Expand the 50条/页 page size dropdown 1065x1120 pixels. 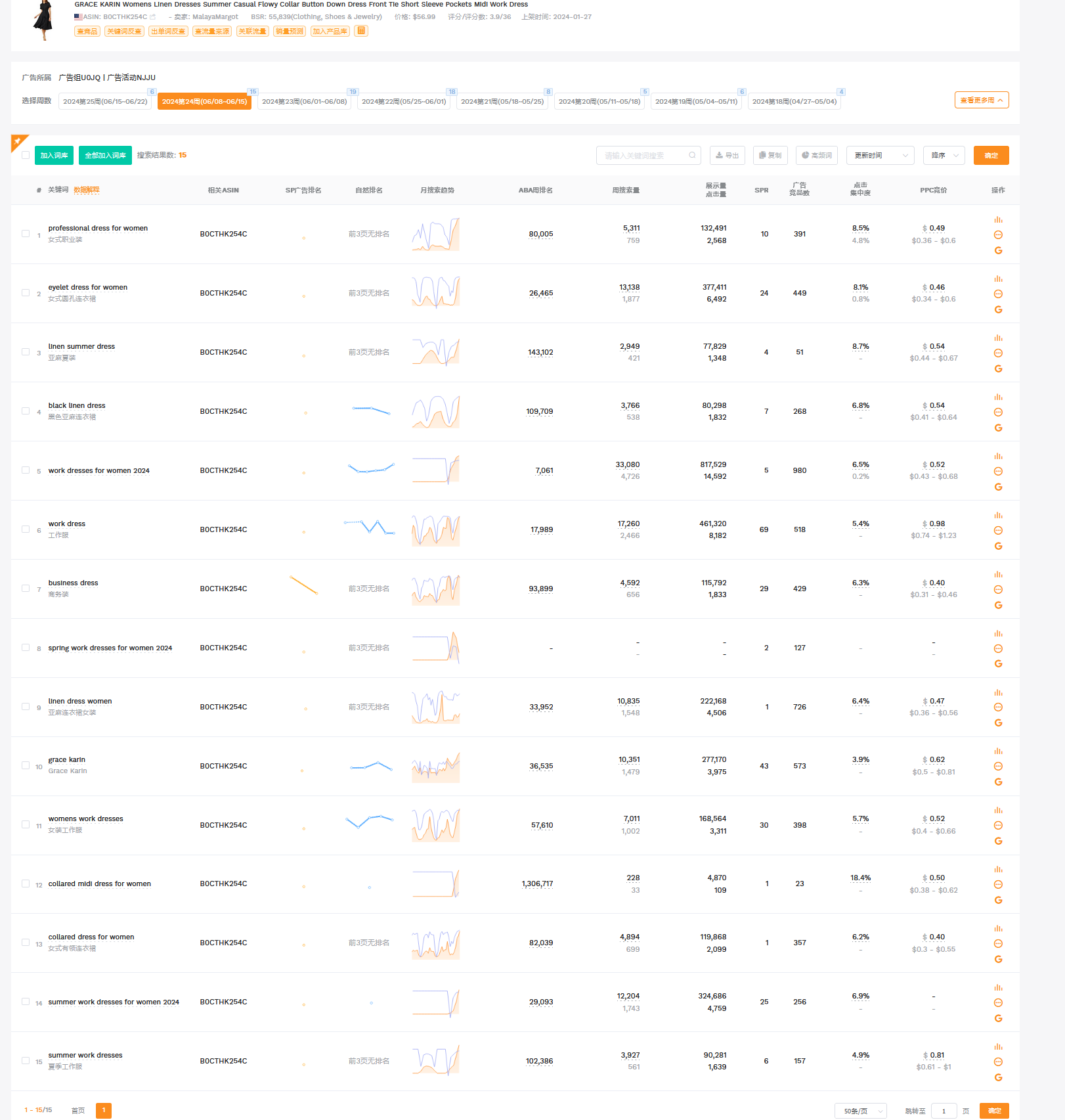pyautogui.click(x=860, y=1111)
